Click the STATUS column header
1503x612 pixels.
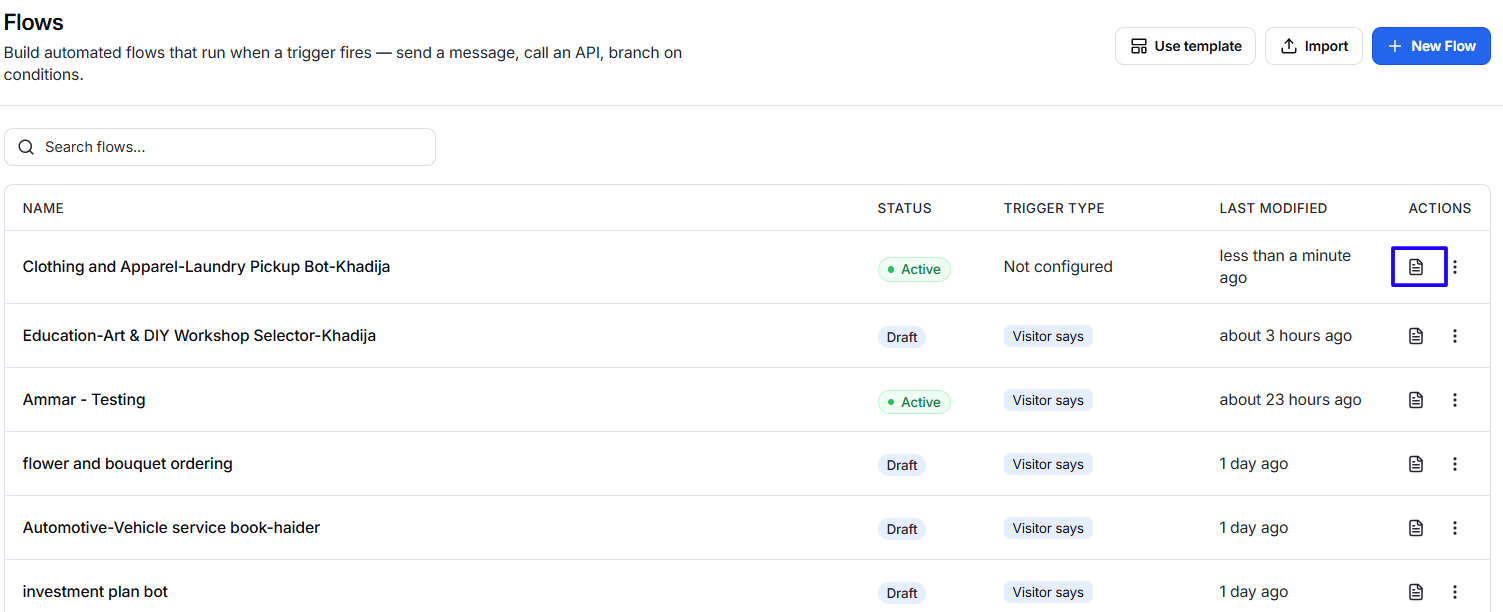pos(904,208)
